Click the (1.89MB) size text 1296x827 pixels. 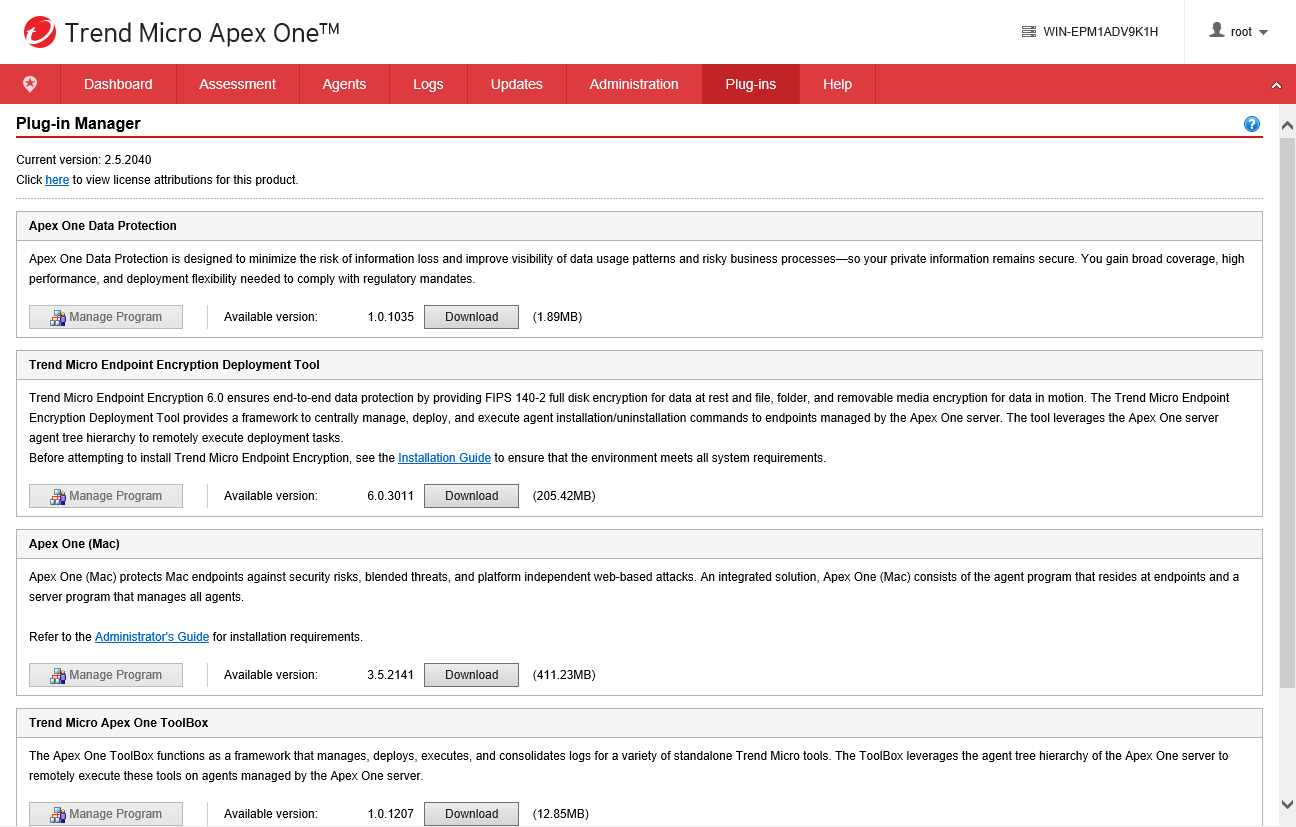[557, 317]
